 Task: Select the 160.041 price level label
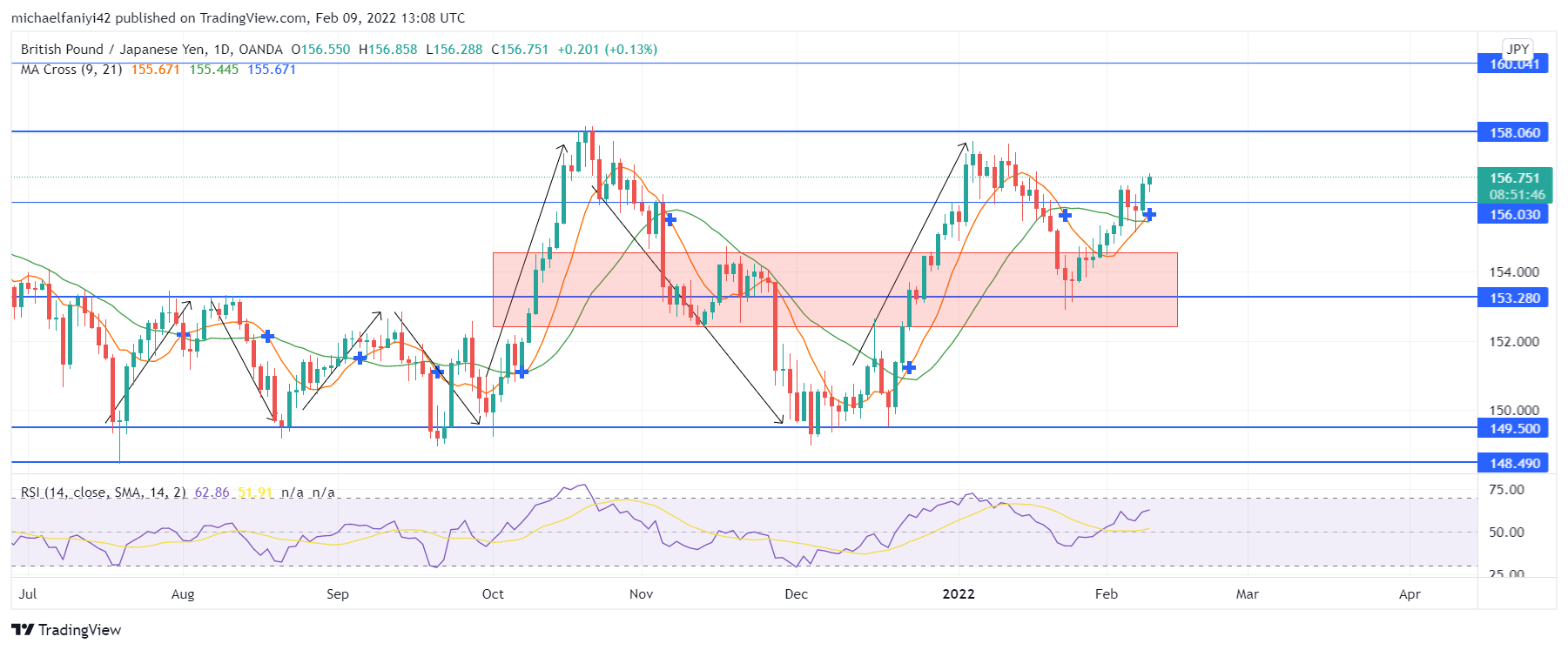(1513, 64)
